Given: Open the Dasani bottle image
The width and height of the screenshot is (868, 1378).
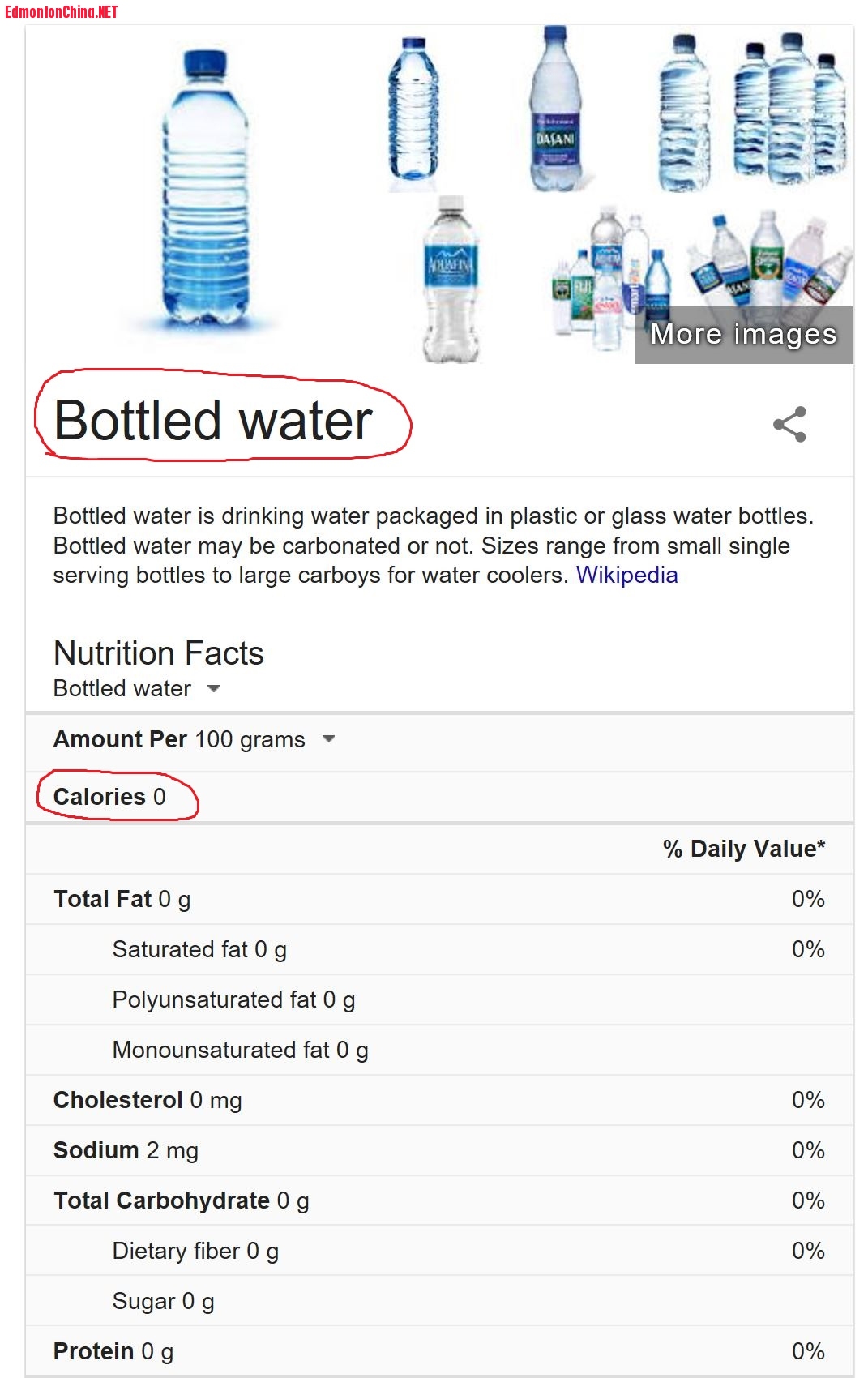Looking at the screenshot, I should (x=555, y=109).
